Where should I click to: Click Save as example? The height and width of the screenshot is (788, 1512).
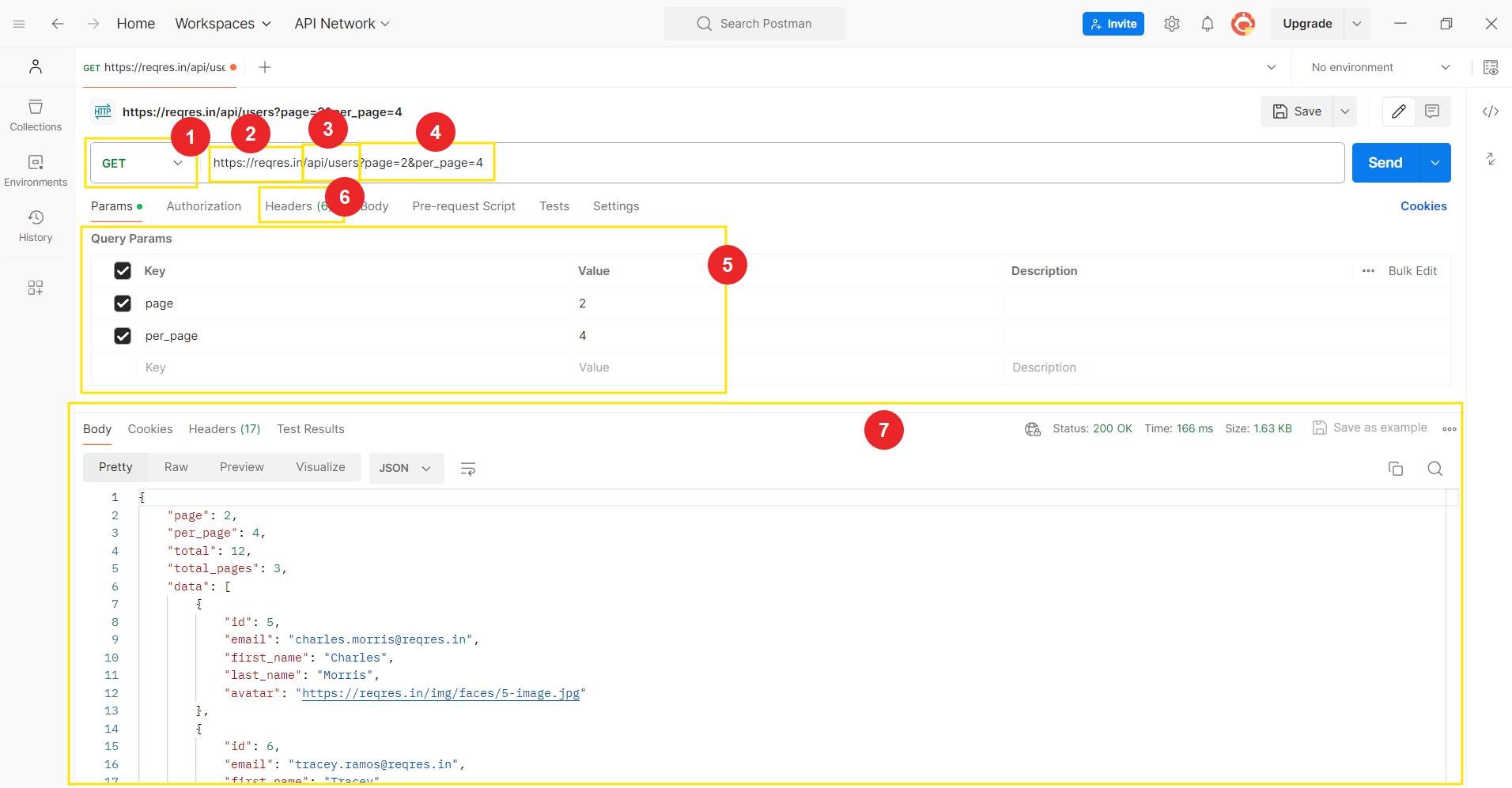click(x=1370, y=428)
